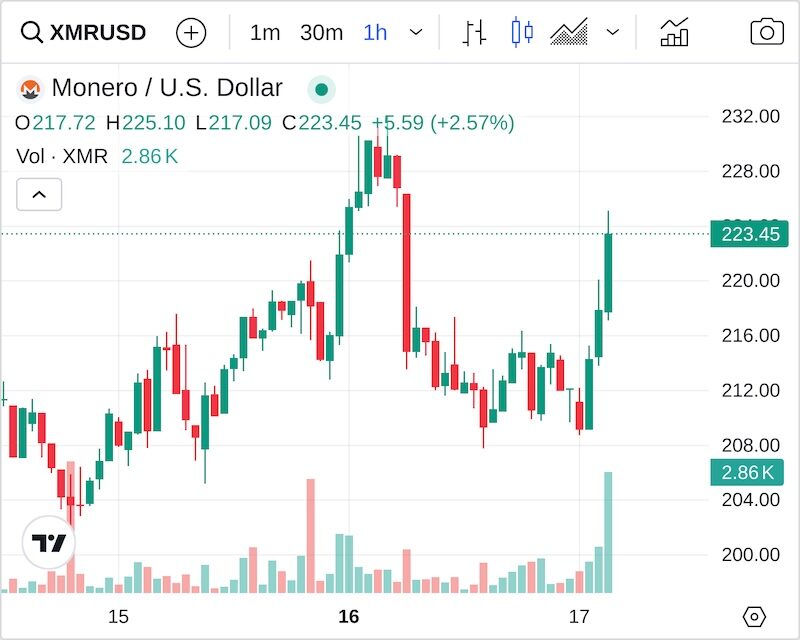Viewport: 800px width, 640px height.
Task: Open the indicators chart icon
Action: click(x=674, y=32)
